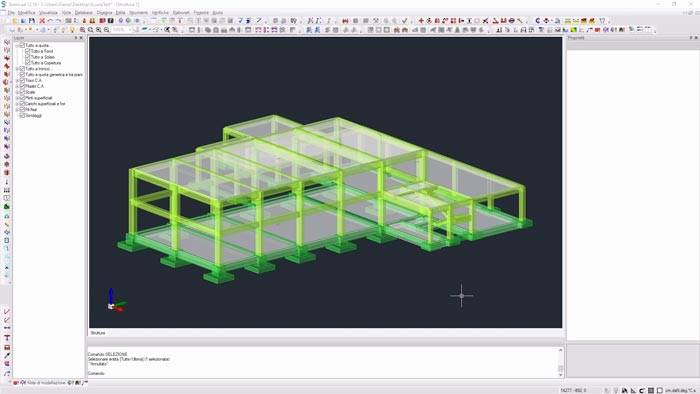The height and width of the screenshot is (394, 700).
Task: Click the red plus icon in top toolbar
Action: pos(421,21)
